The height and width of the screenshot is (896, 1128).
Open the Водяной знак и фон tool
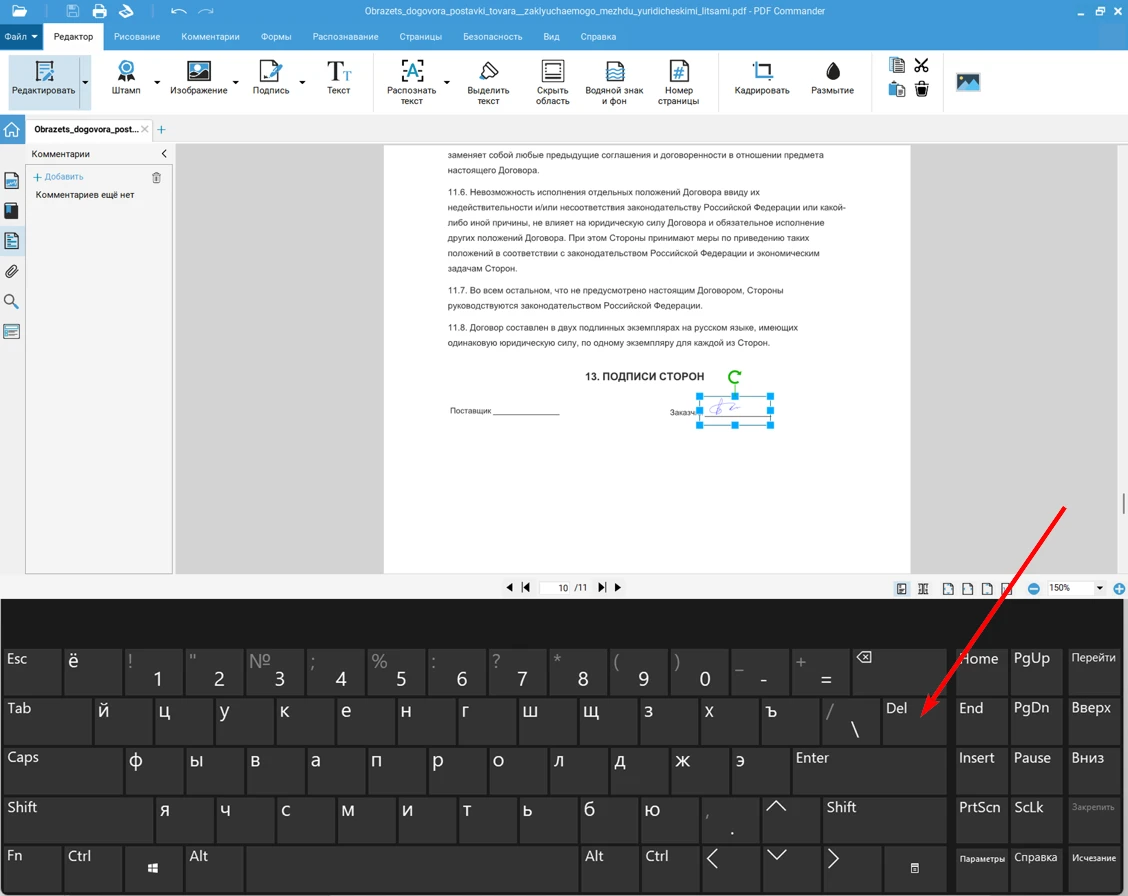(x=614, y=81)
